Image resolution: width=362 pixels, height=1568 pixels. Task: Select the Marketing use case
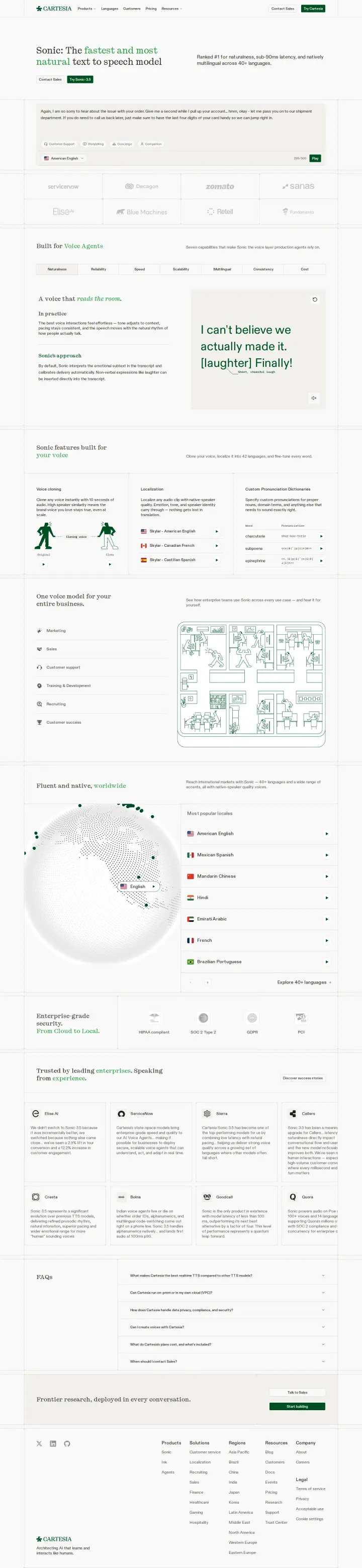pyautogui.click(x=102, y=631)
